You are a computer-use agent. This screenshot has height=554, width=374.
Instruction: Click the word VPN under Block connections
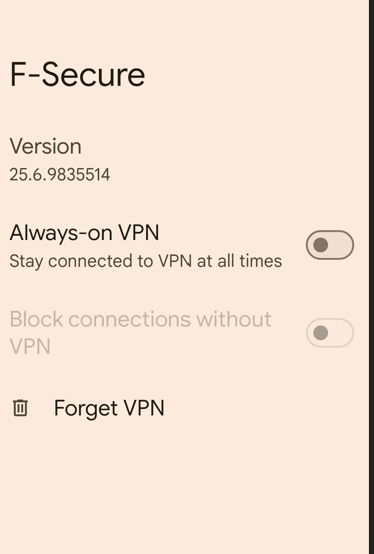tap(30, 346)
